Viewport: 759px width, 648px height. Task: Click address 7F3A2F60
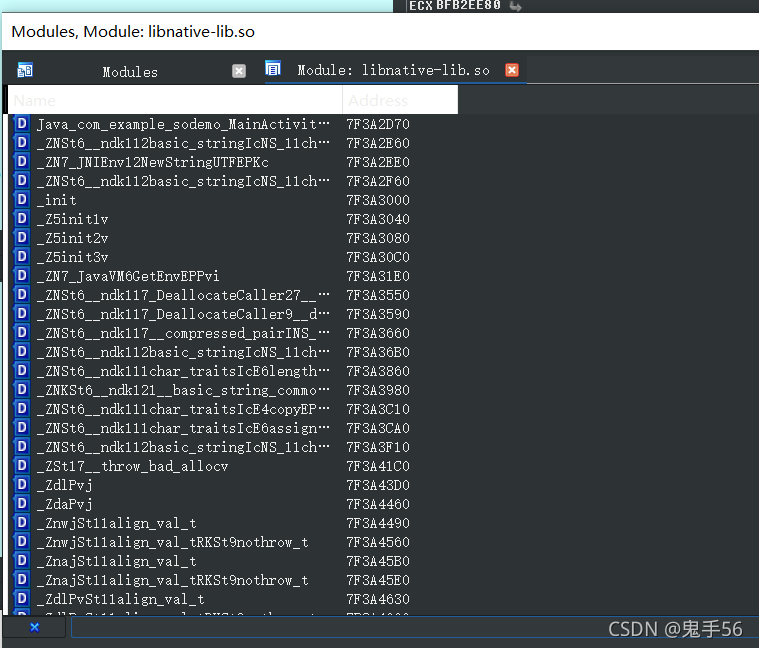click(378, 181)
